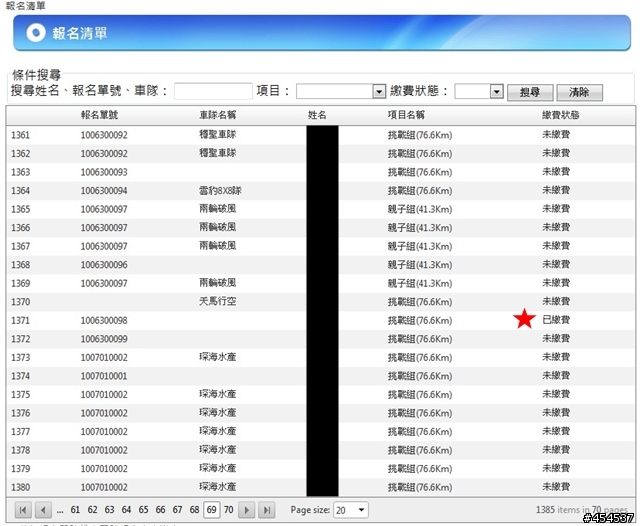Click the previous page arrow
The width and height of the screenshot is (640, 526).
42,510
